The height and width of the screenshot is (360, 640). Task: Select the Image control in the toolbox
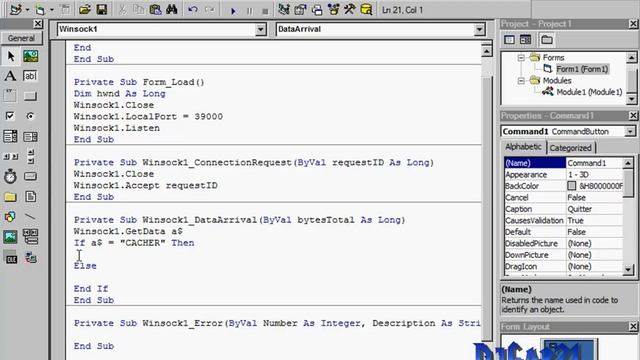[11, 237]
